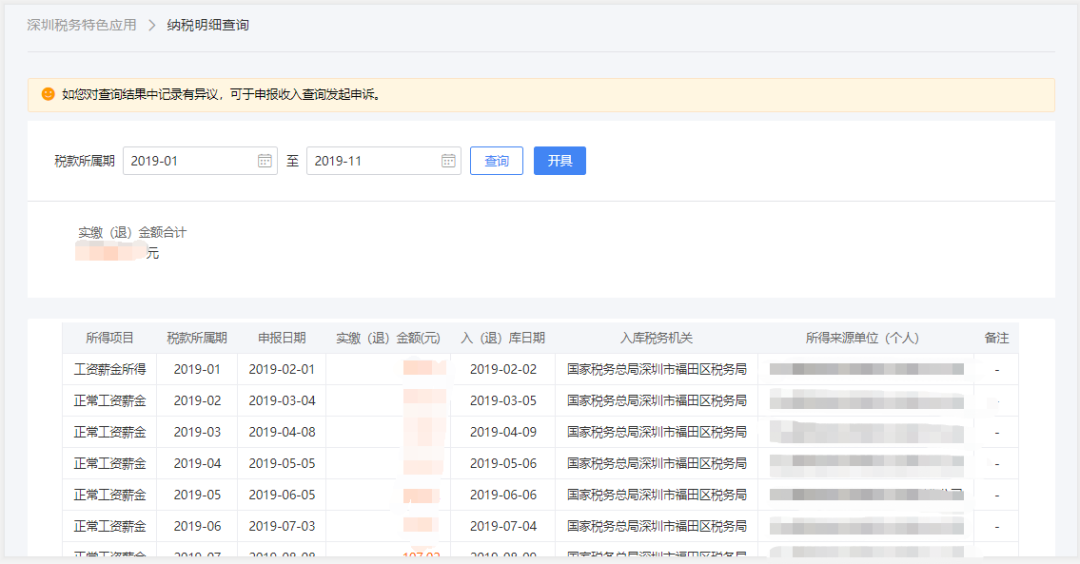
Task: Click the 入（退）库日期 column header
Action: tap(503, 338)
